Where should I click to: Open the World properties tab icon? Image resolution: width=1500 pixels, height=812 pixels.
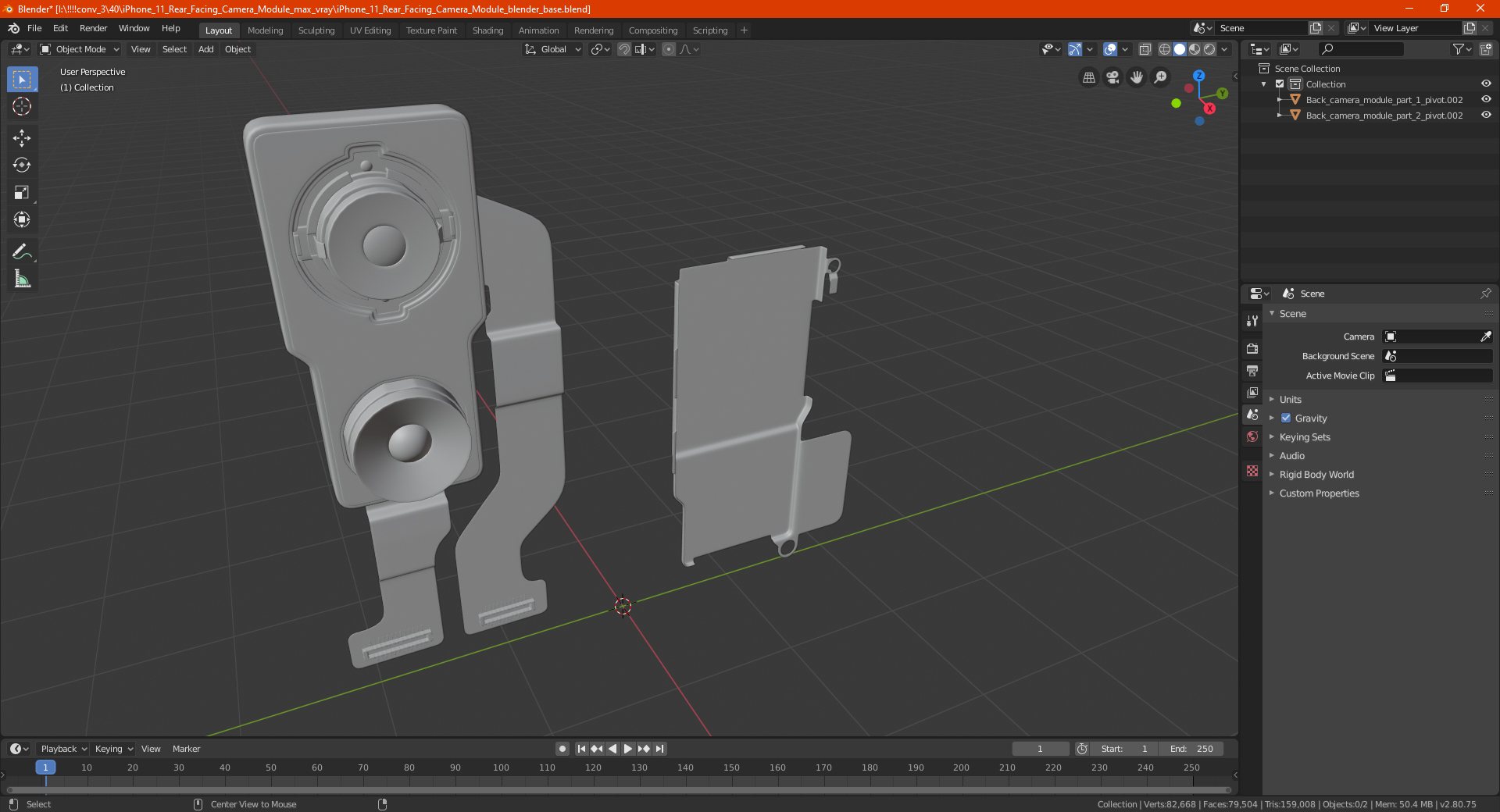point(1252,436)
